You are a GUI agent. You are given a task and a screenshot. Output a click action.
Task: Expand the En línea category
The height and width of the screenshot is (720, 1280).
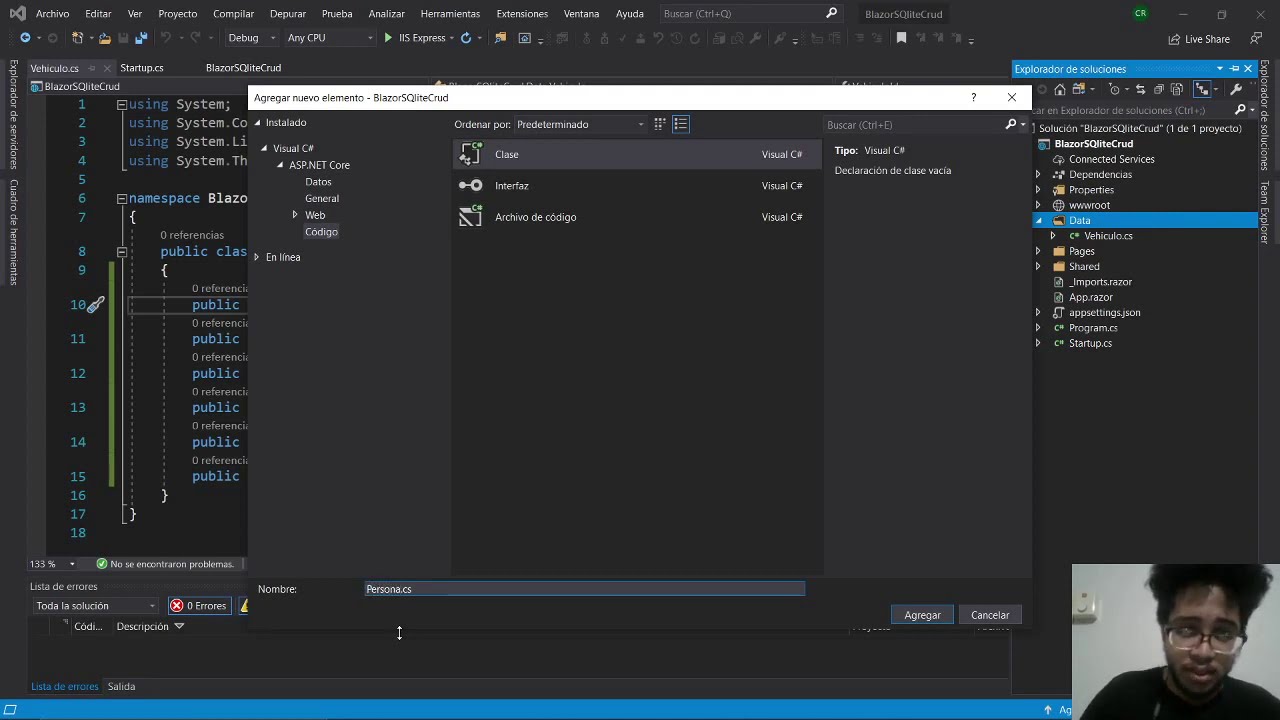[257, 257]
